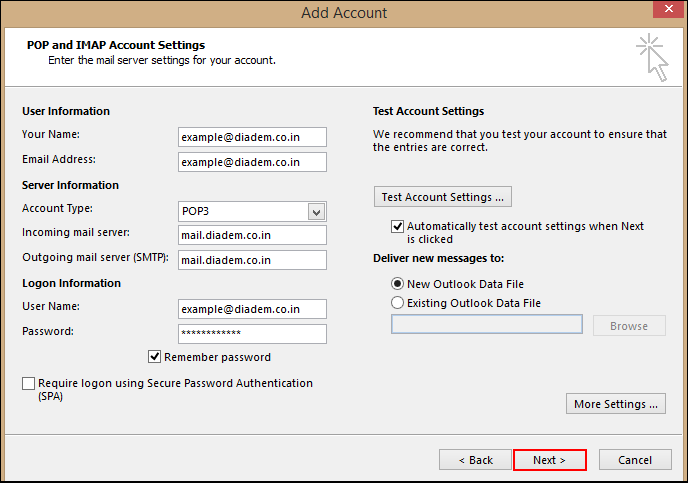Click the Email Address input field
Viewport: 688px width, 483px height.
(252, 162)
